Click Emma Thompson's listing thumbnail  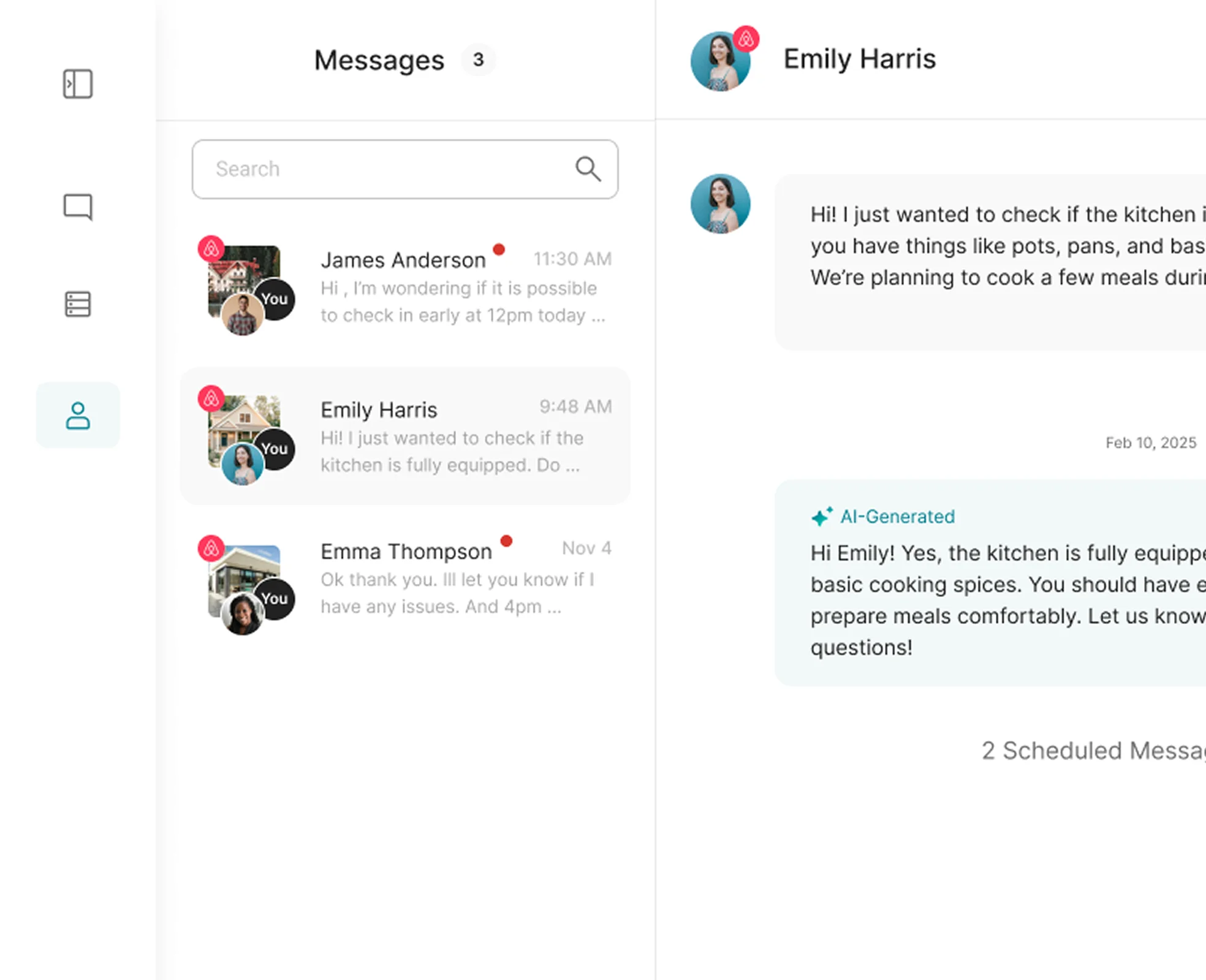[x=245, y=567]
